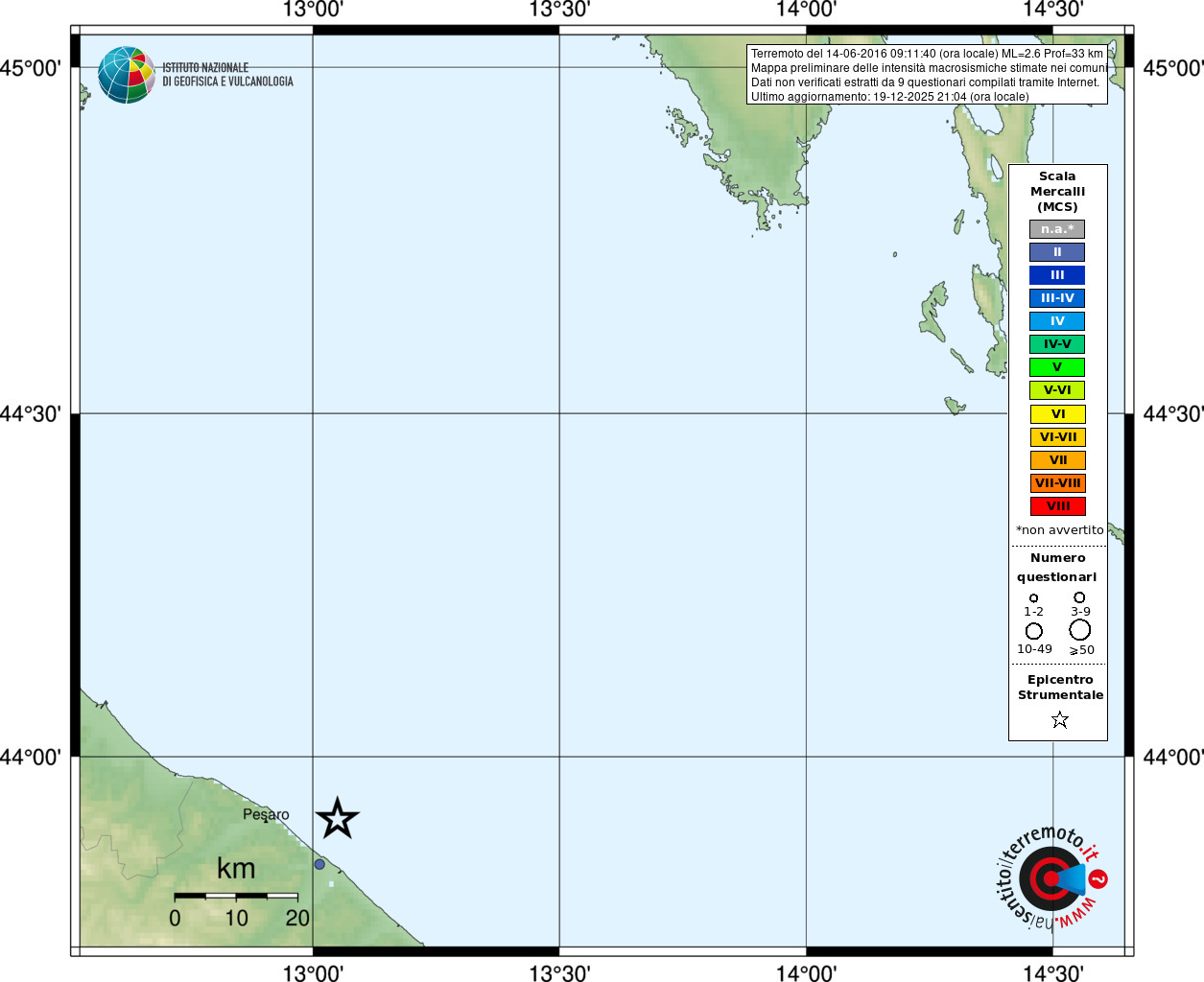1204x982 pixels.
Task: Click the orange intensity VII swatch
Action: [1058, 460]
